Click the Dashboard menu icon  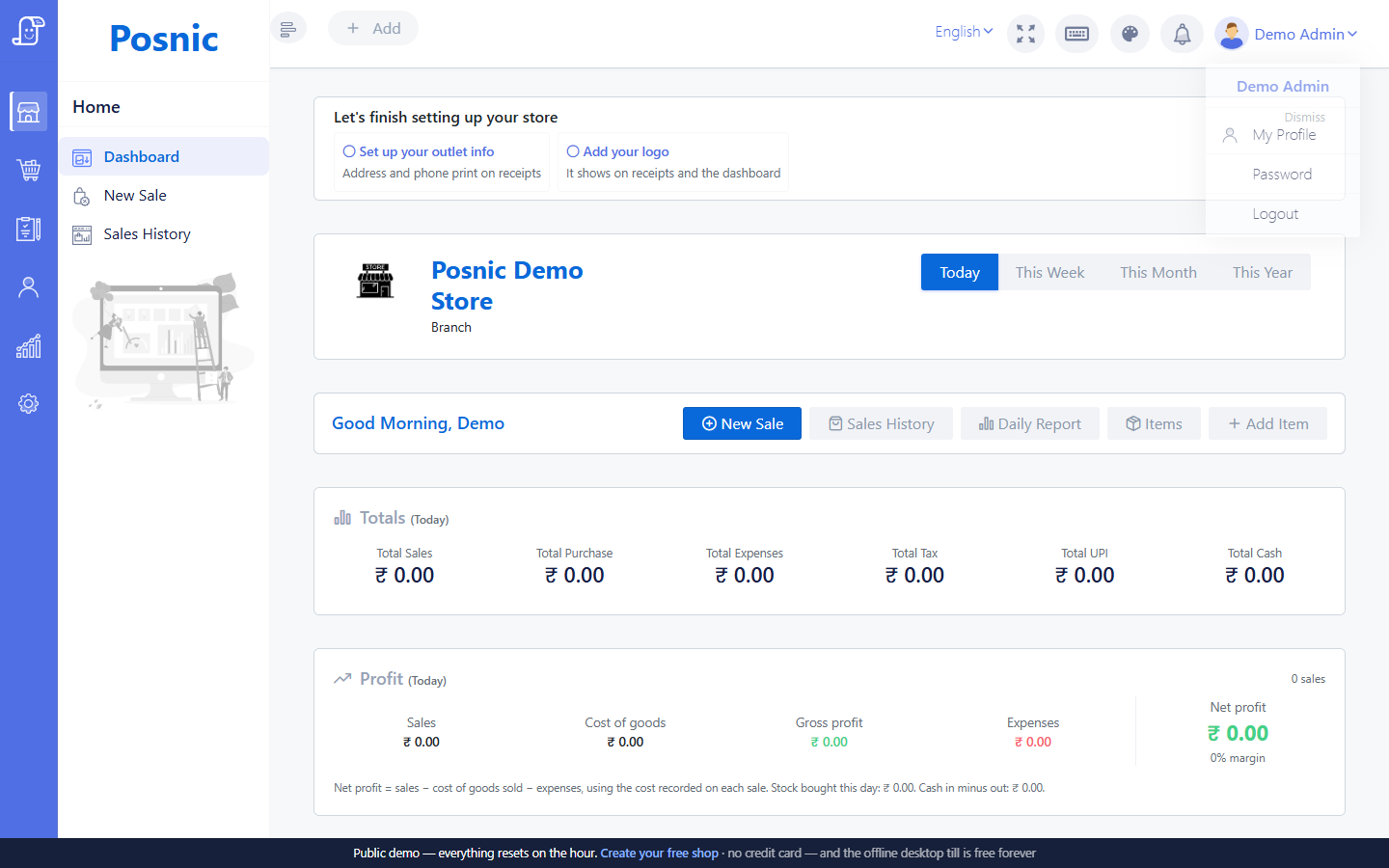click(x=82, y=157)
